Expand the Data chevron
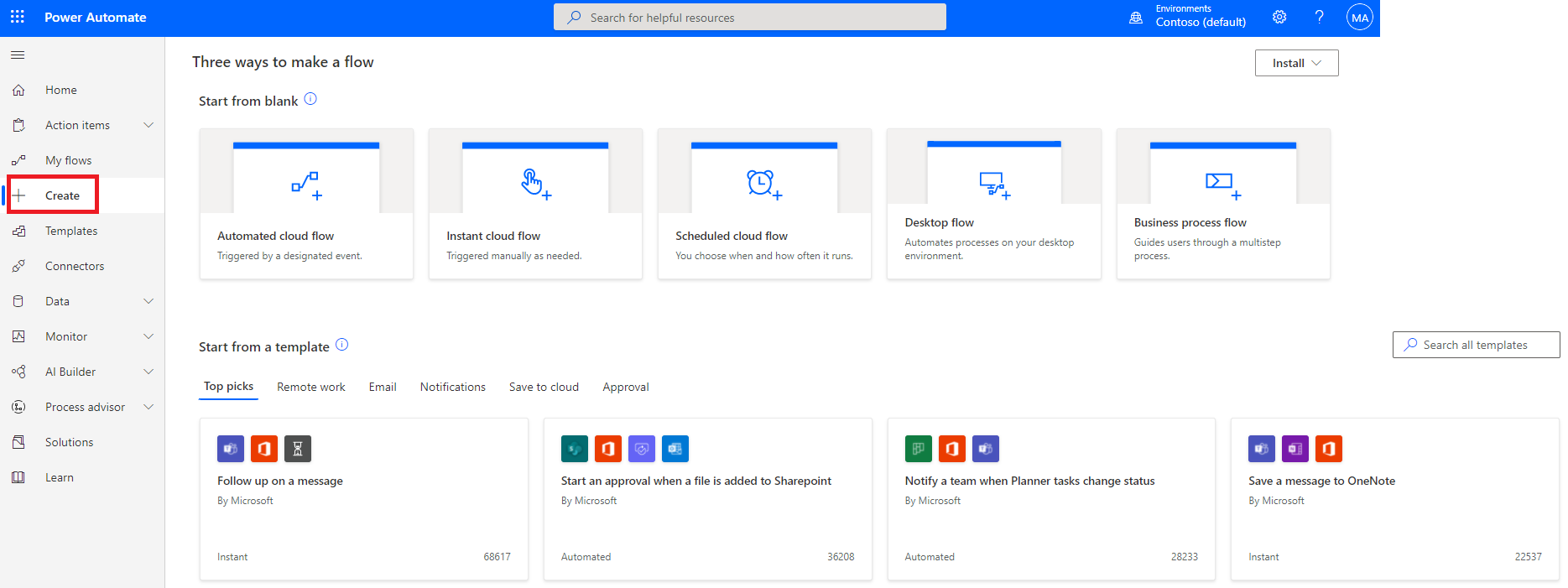 148,301
